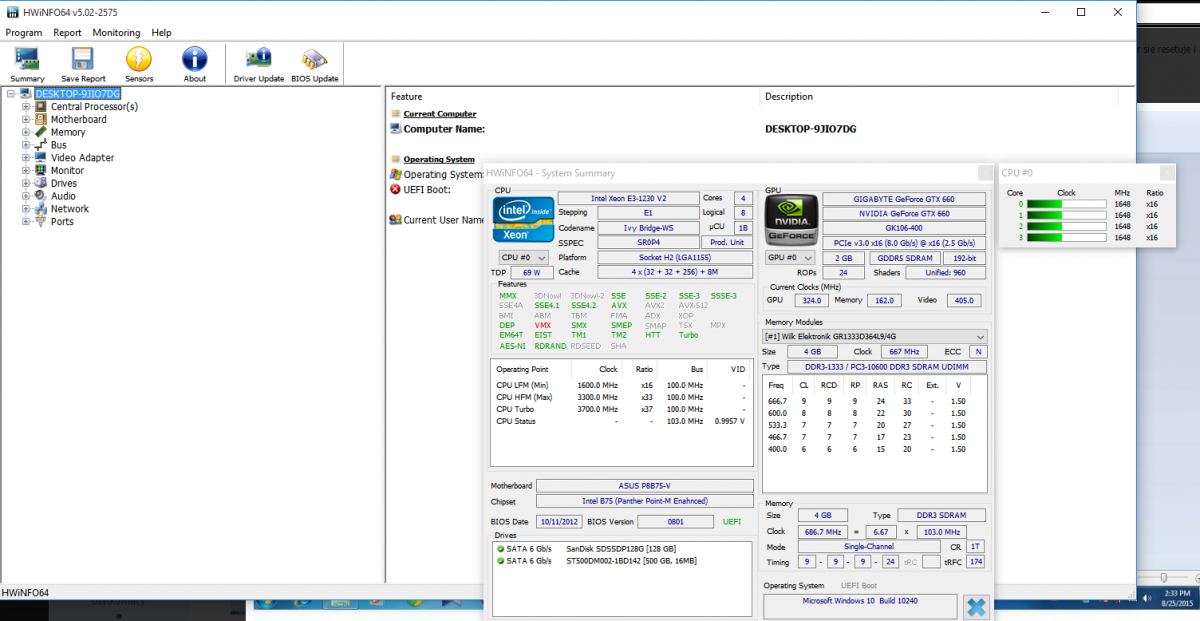Viewport: 1200px width, 621px height.
Task: Click the Audio speaker tree icon
Action: [41, 196]
